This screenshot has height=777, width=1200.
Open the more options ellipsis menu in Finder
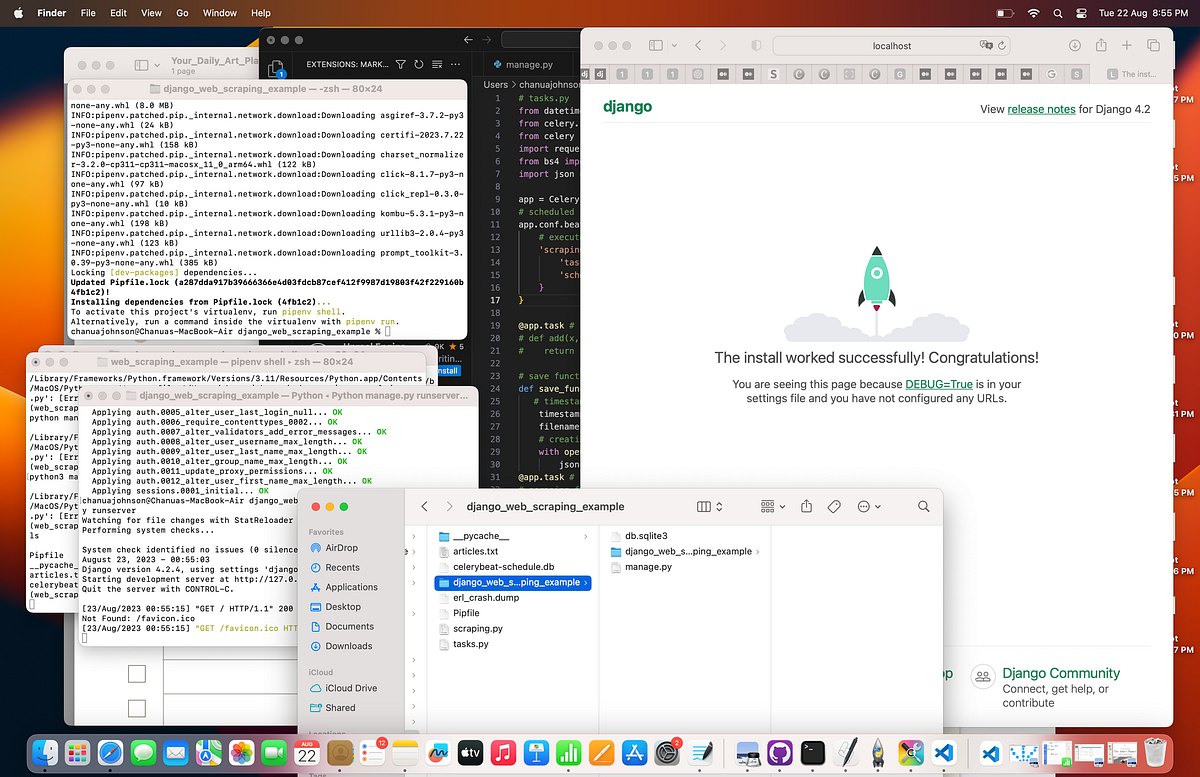coord(866,506)
